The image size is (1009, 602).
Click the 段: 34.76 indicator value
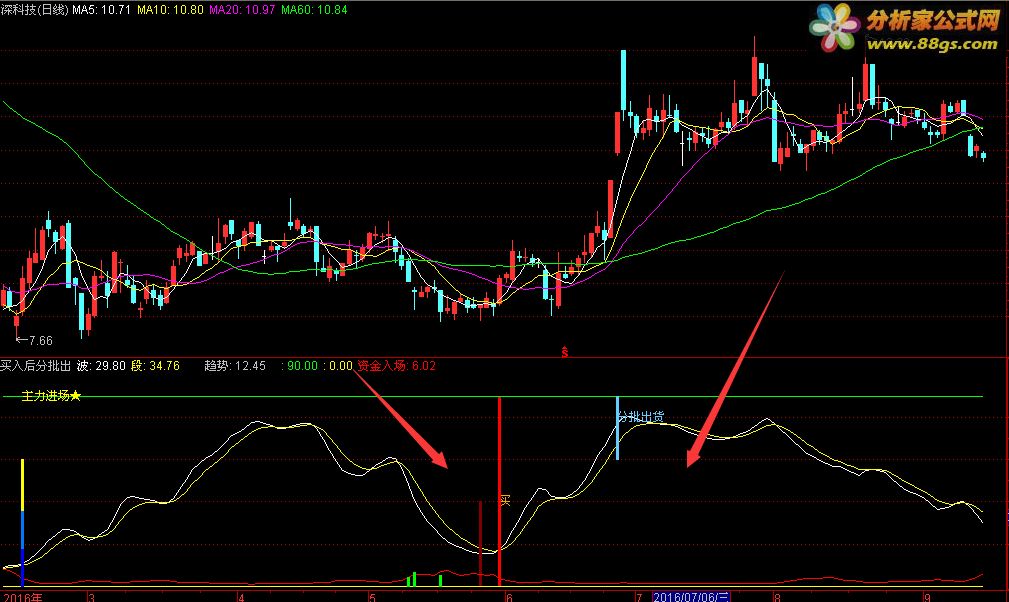155,366
